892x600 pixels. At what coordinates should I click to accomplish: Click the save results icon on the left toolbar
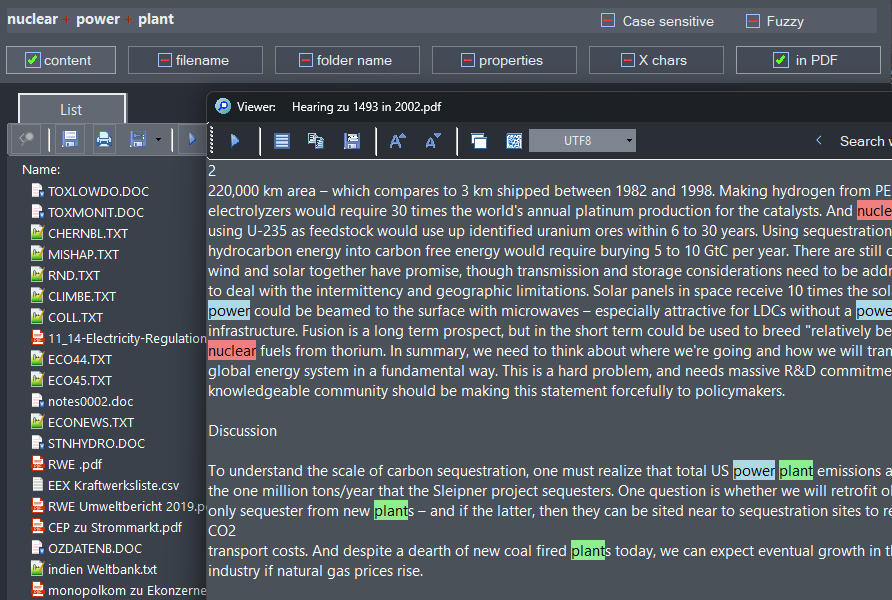tap(68, 139)
